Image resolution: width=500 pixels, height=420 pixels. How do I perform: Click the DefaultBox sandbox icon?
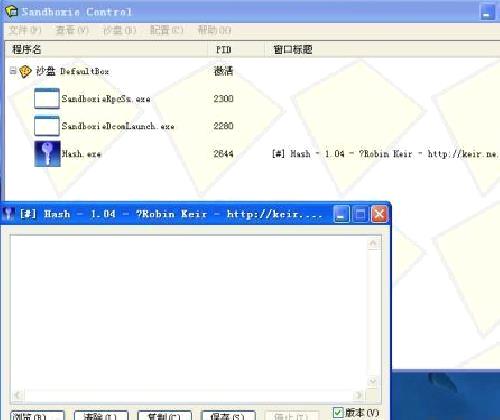tap(25, 71)
